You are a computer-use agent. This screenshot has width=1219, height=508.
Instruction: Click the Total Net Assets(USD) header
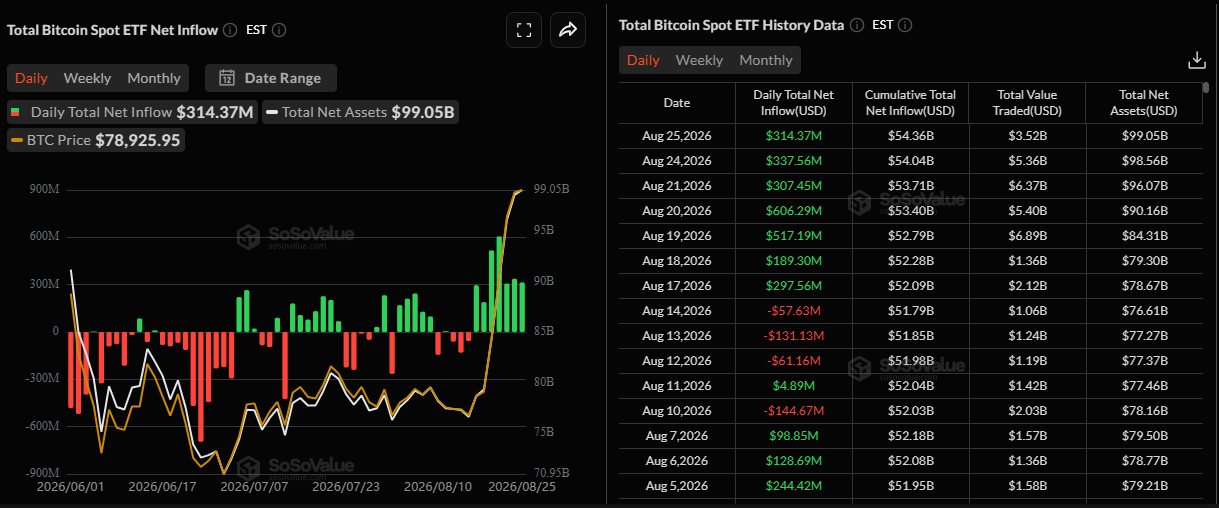(x=1145, y=103)
